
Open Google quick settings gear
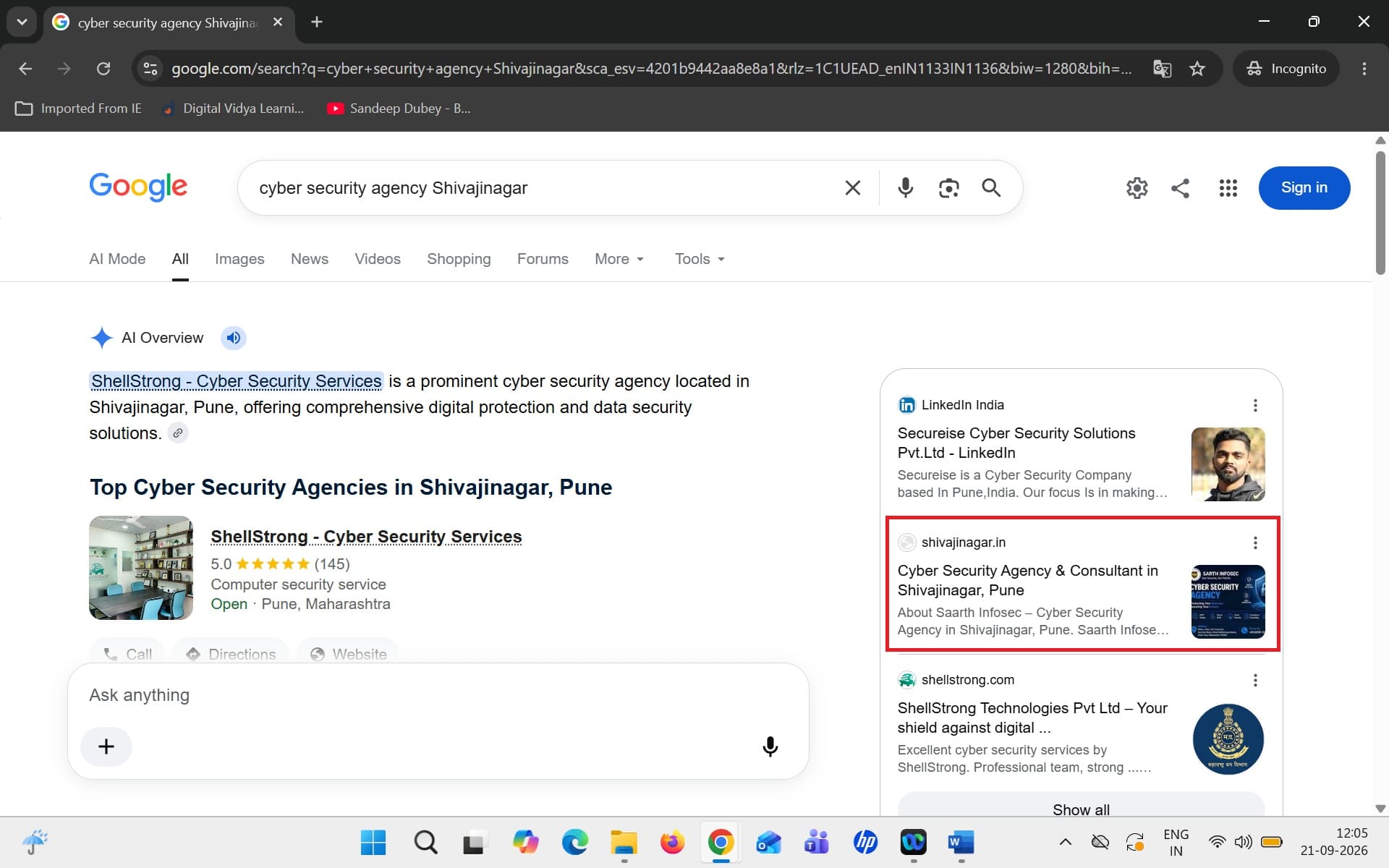(1137, 188)
